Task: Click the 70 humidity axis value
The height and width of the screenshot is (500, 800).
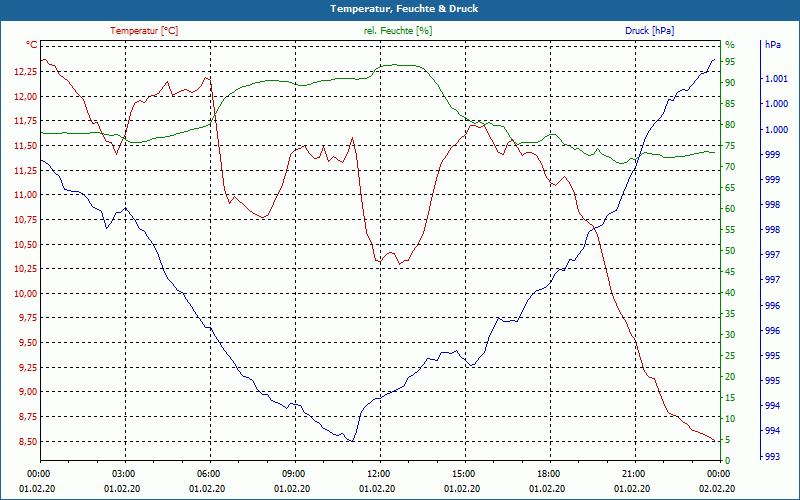Action: (x=730, y=167)
